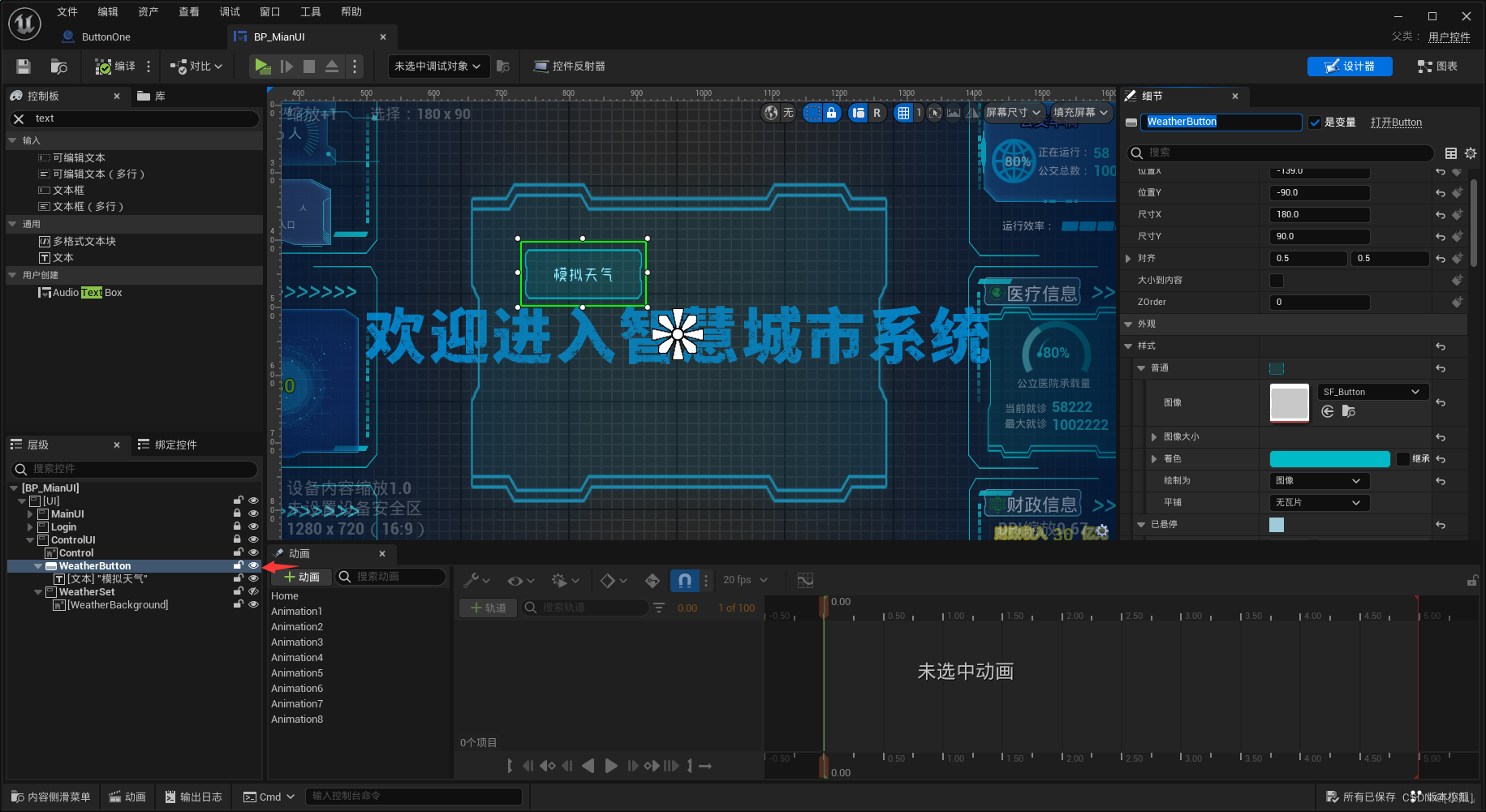Open the details panel settings gear
The width and height of the screenshot is (1486, 812).
click(x=1471, y=153)
